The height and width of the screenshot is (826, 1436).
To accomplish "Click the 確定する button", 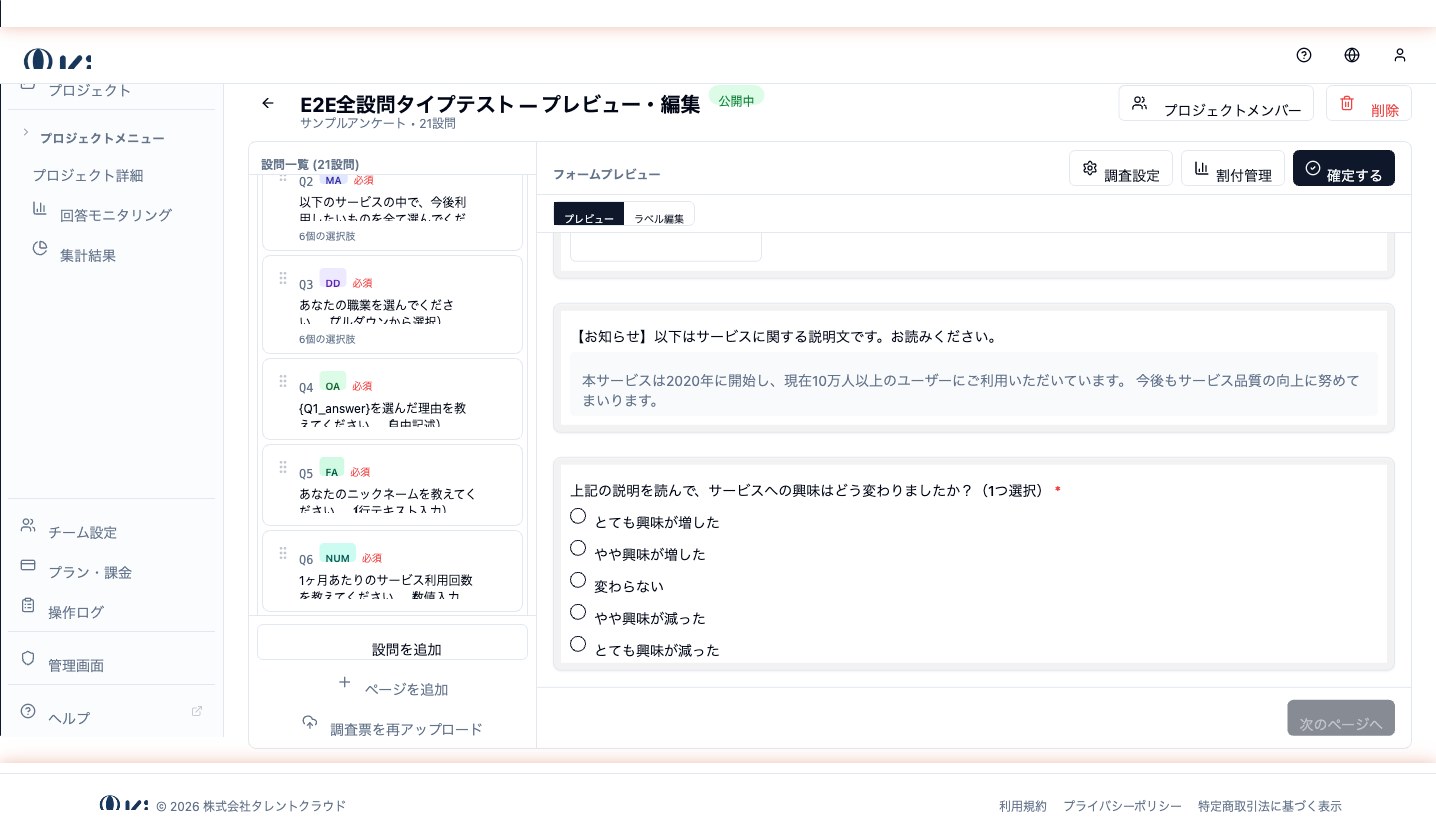I will pyautogui.click(x=1343, y=168).
